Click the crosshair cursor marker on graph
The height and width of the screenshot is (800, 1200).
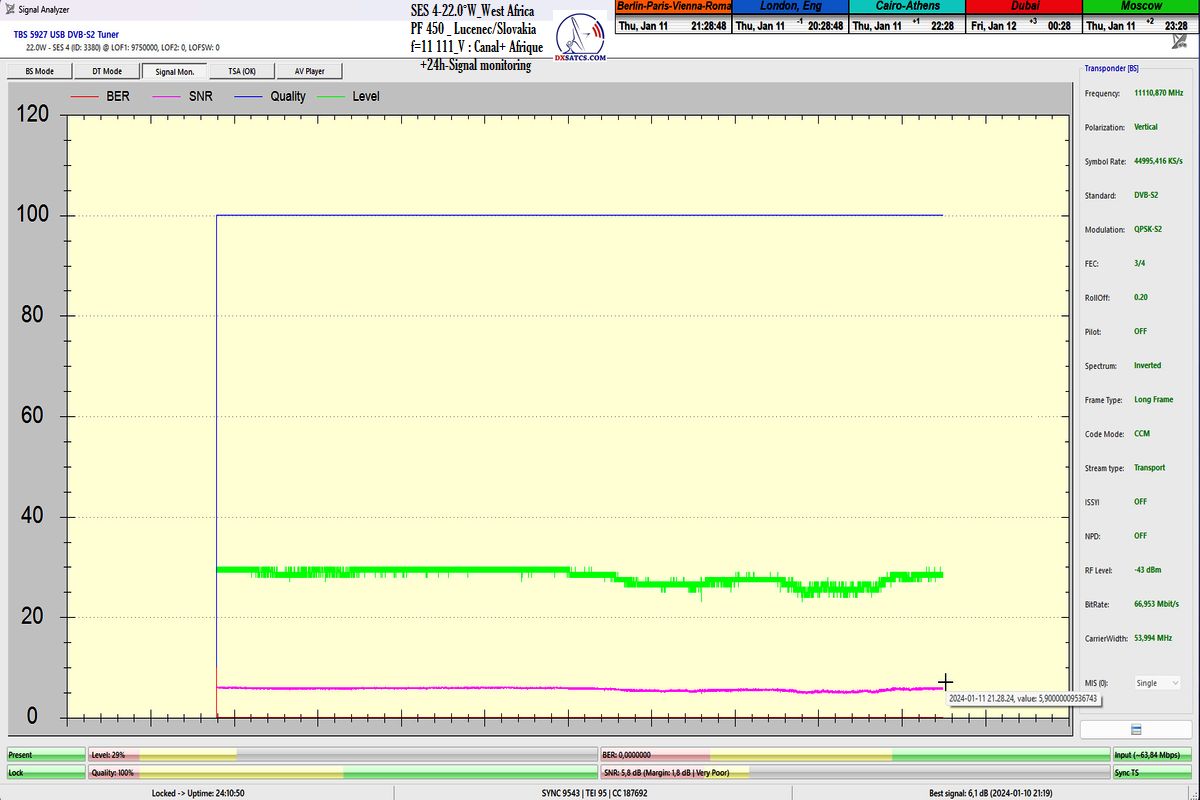click(946, 682)
